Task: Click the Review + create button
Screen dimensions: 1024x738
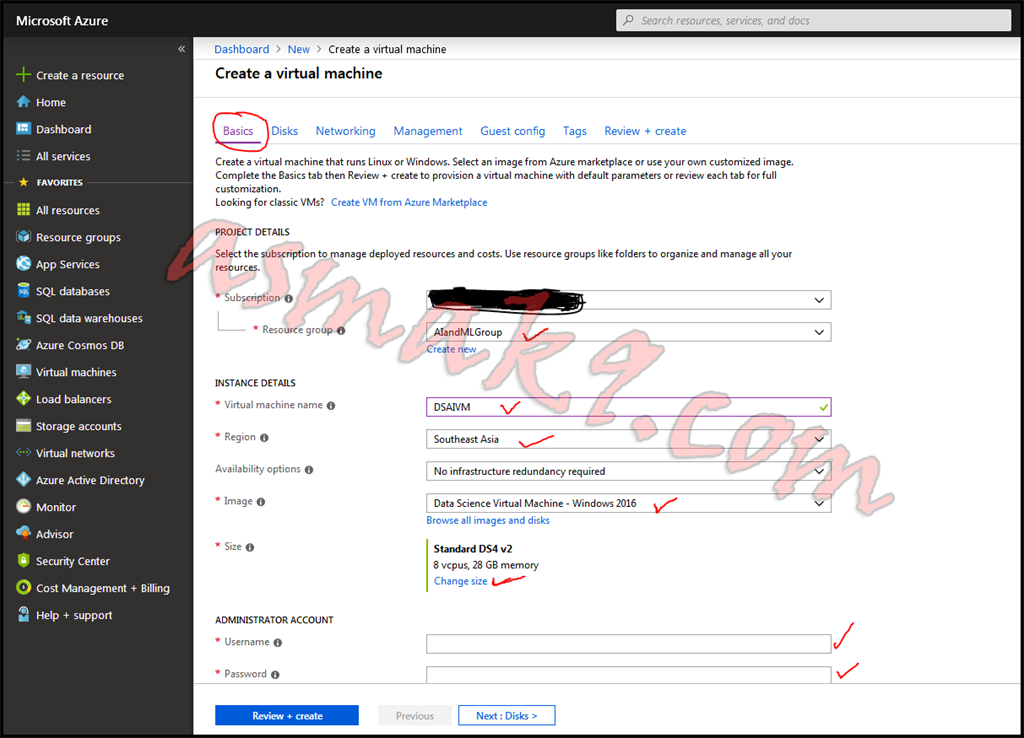Action: click(286, 714)
